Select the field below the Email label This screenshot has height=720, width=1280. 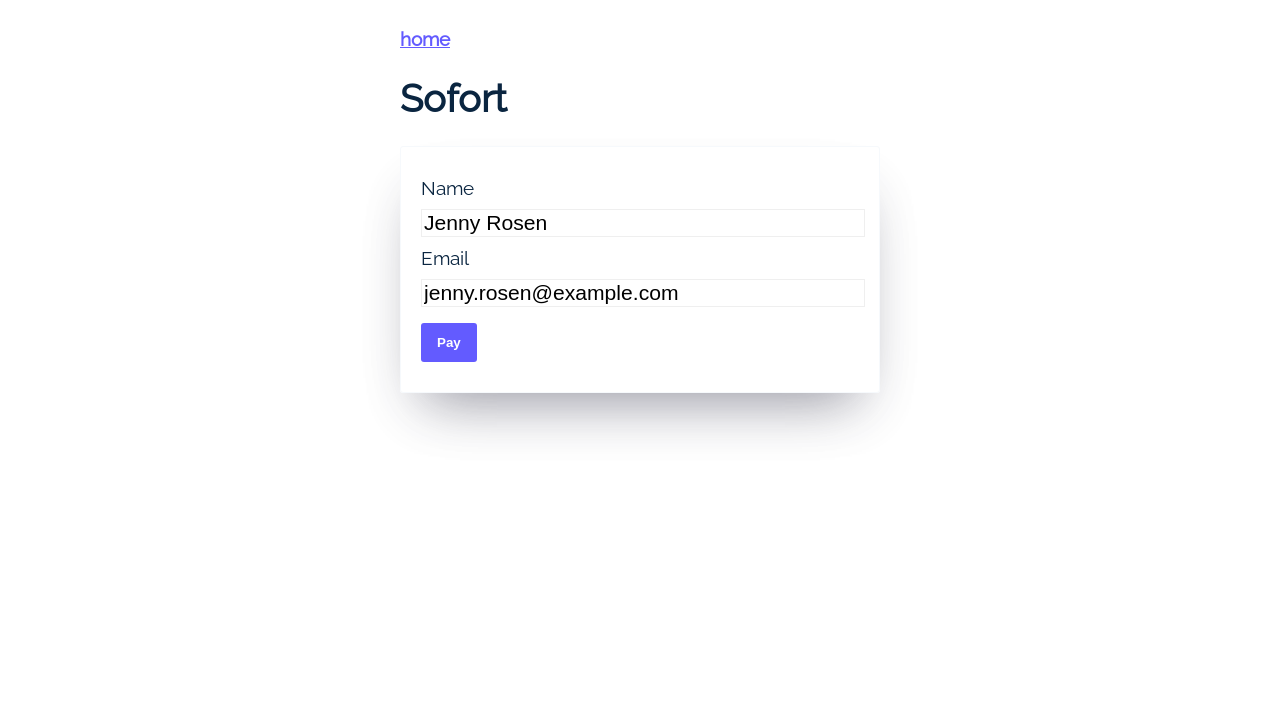642,293
